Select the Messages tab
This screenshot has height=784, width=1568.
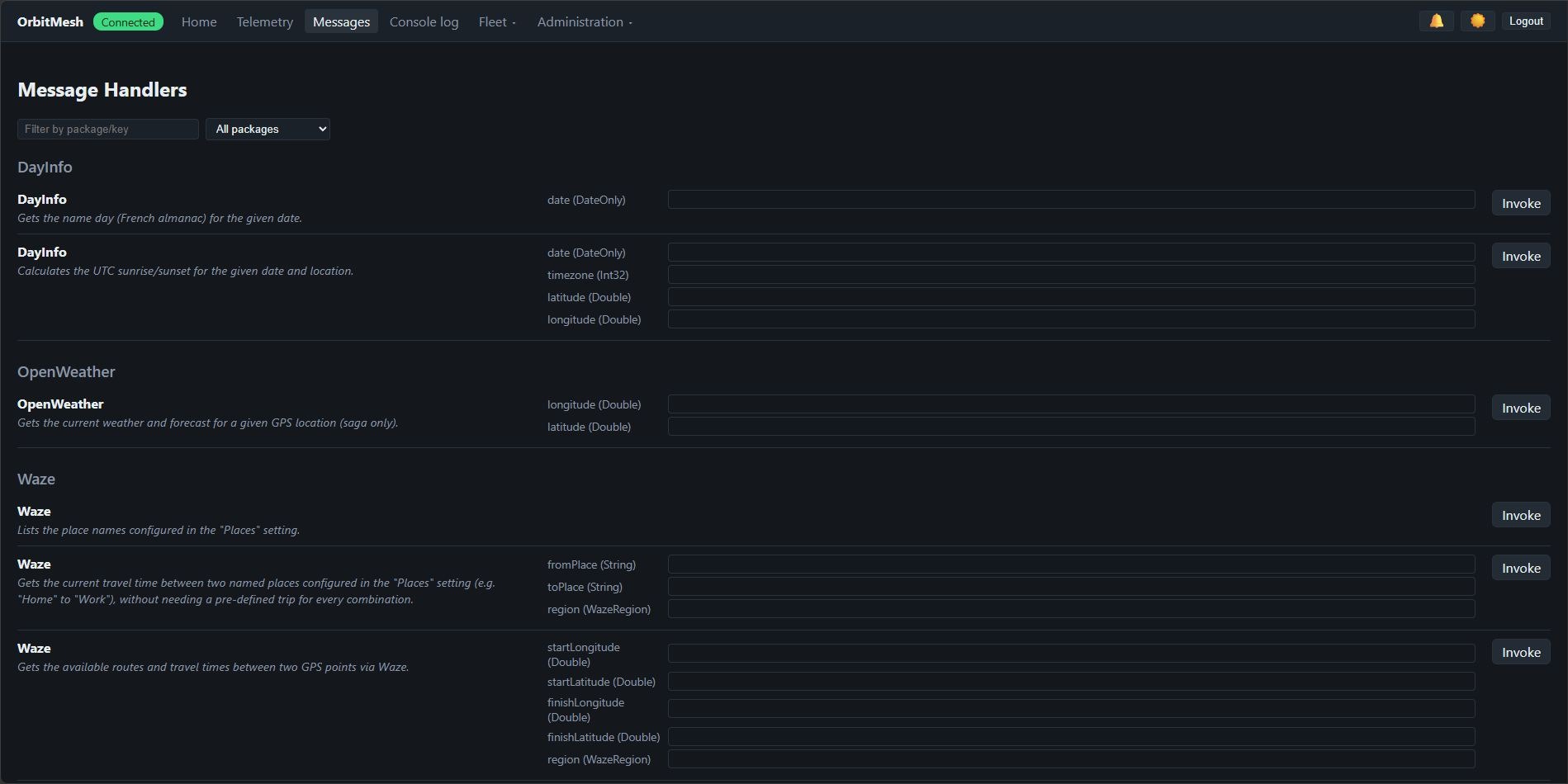(x=341, y=21)
